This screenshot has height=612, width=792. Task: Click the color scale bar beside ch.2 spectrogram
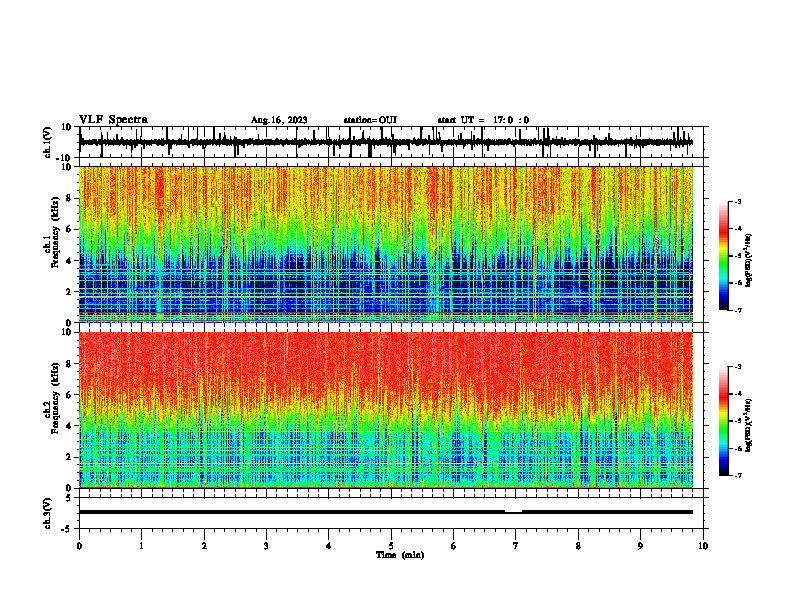724,421
